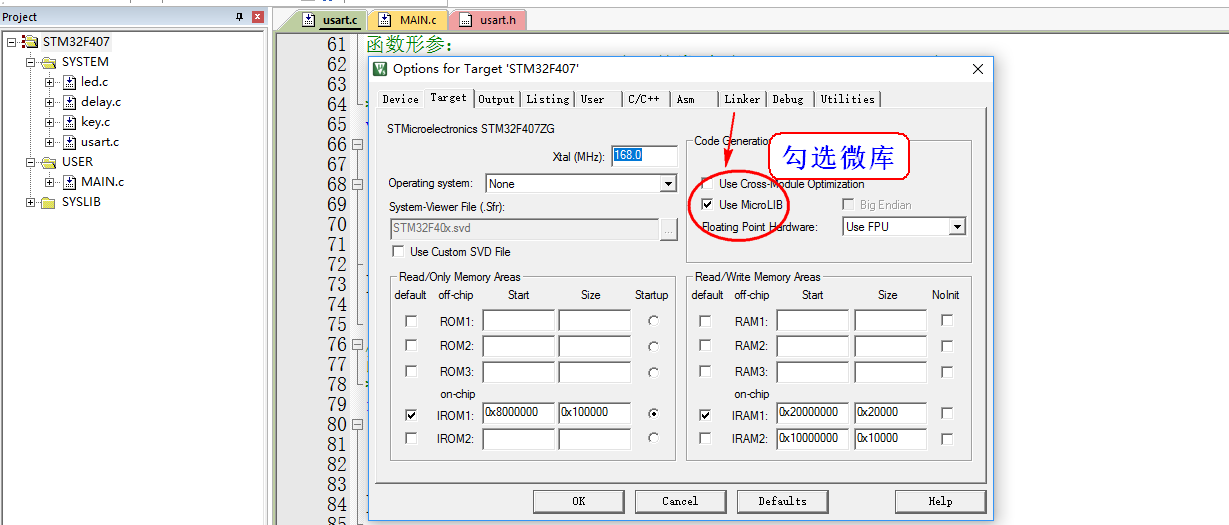Switch editor to MAIN.c tab

[408, 20]
